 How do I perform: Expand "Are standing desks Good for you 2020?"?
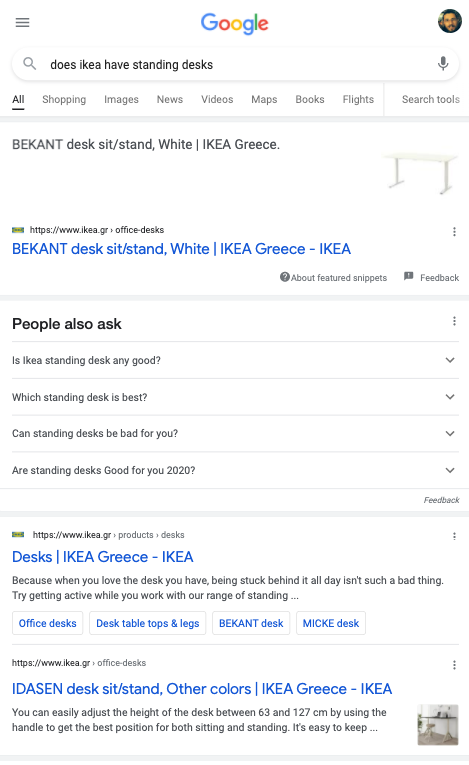(x=235, y=470)
